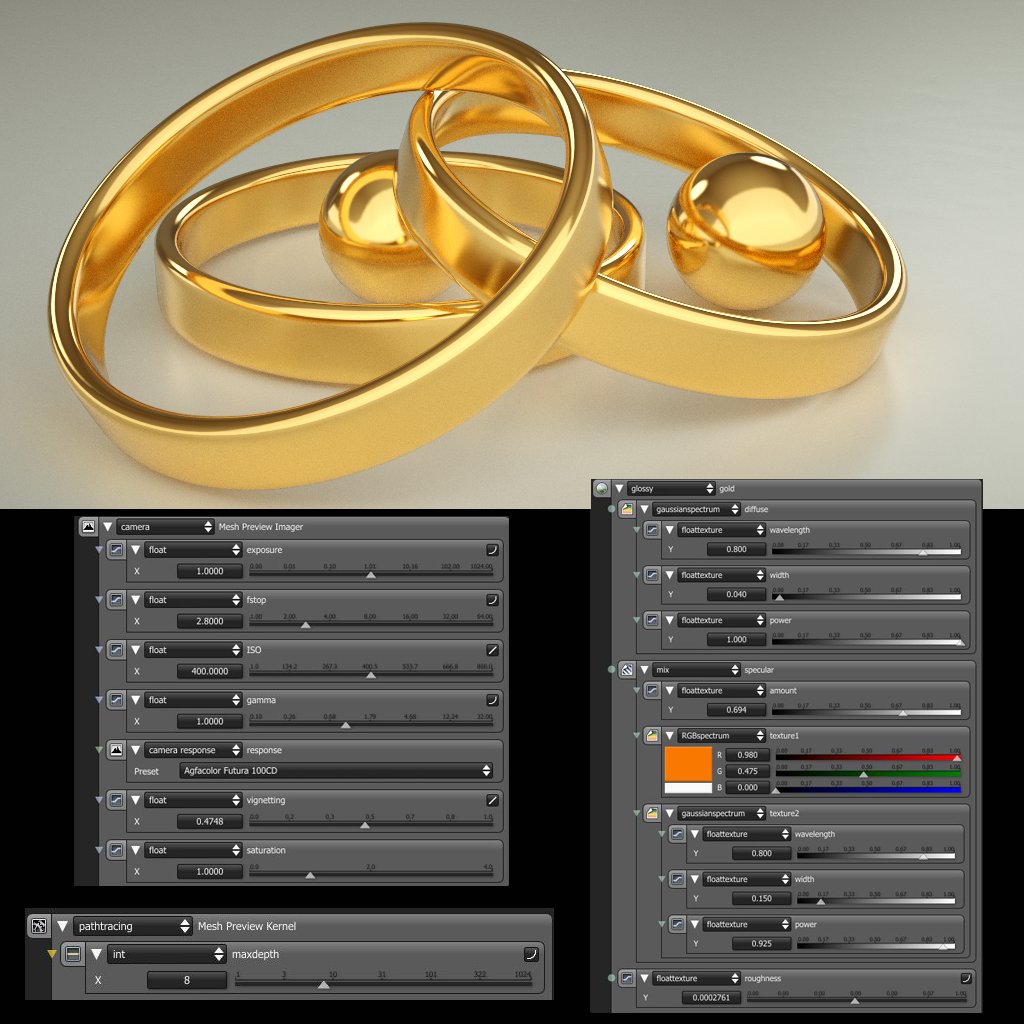Viewport: 1024px width, 1024px height.
Task: Collapse the texture2 gaussianspectrum node
Action: (669, 814)
